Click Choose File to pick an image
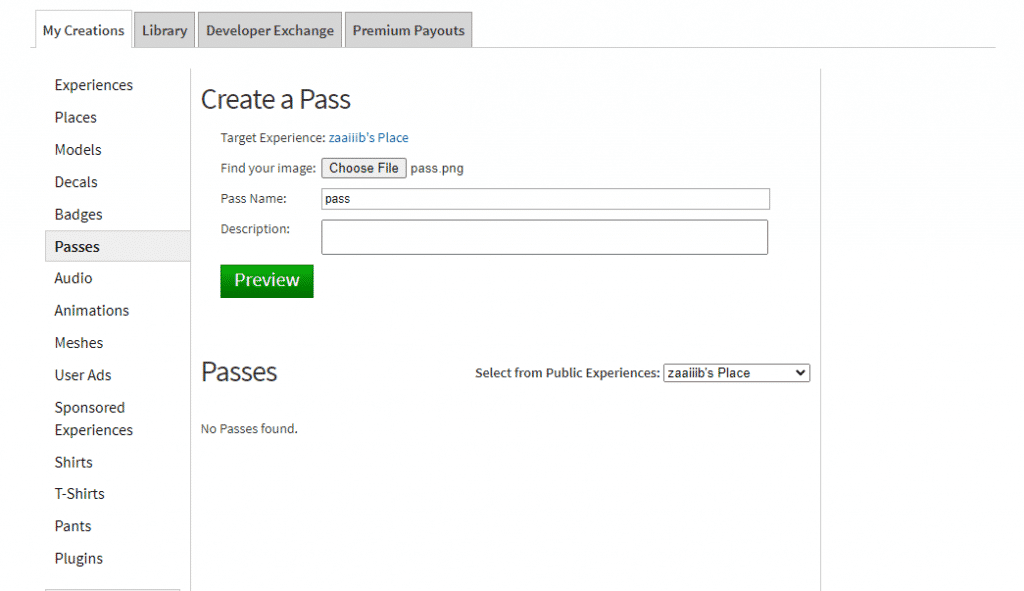1024x591 pixels. pos(363,168)
